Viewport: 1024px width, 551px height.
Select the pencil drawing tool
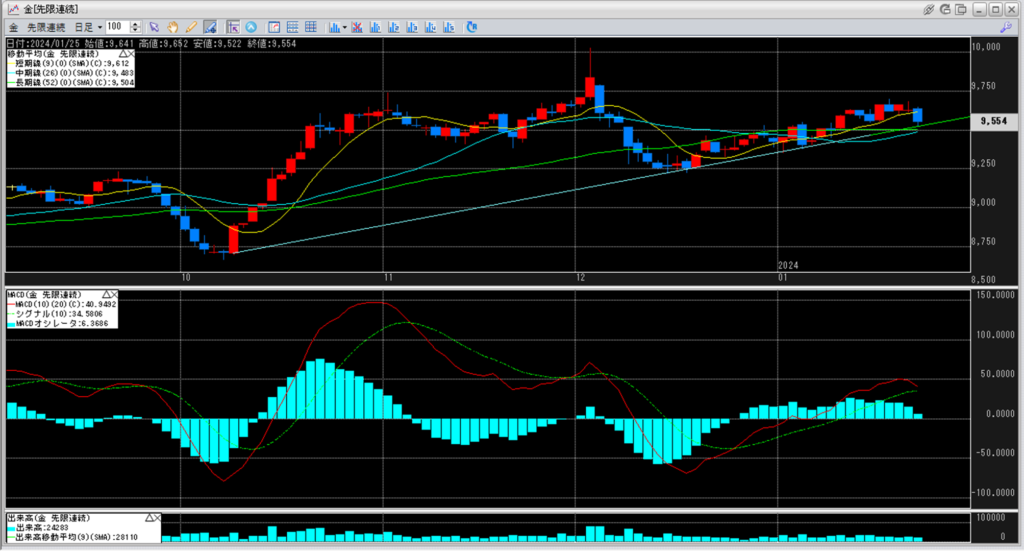[x=191, y=26]
